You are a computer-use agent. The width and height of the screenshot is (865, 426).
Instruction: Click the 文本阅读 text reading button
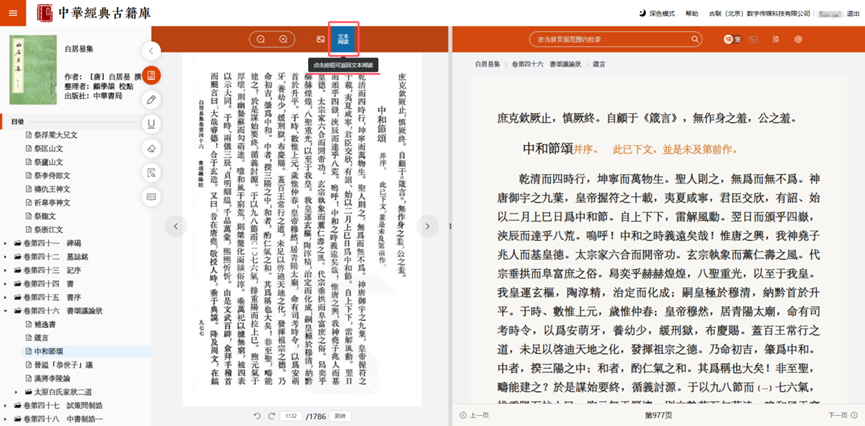point(343,39)
